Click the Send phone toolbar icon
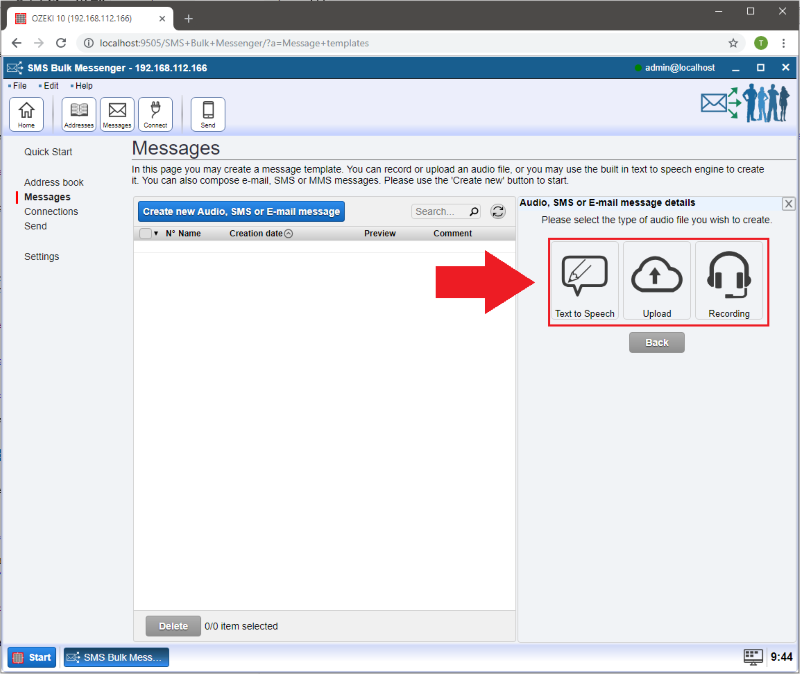The image size is (800, 674). pyautogui.click(x=208, y=114)
